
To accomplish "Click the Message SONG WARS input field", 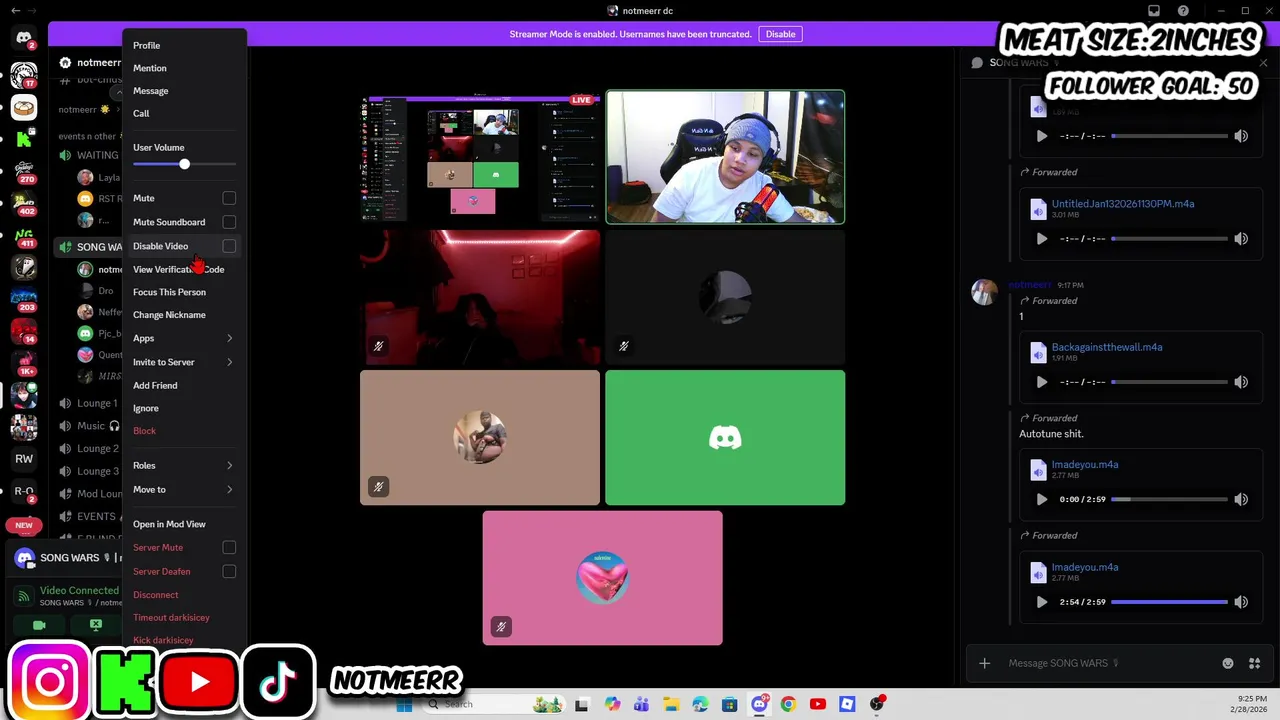I will coord(1110,663).
